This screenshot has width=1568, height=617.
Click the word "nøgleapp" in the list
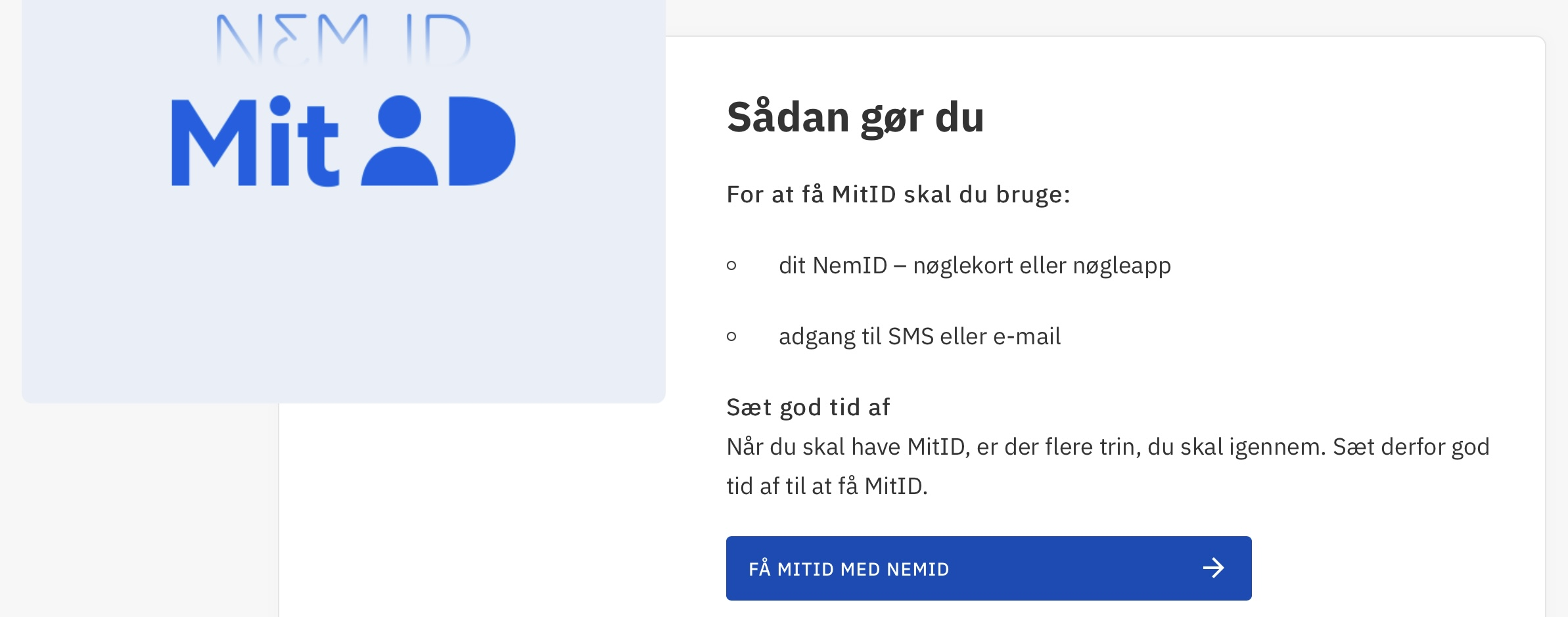[1121, 265]
